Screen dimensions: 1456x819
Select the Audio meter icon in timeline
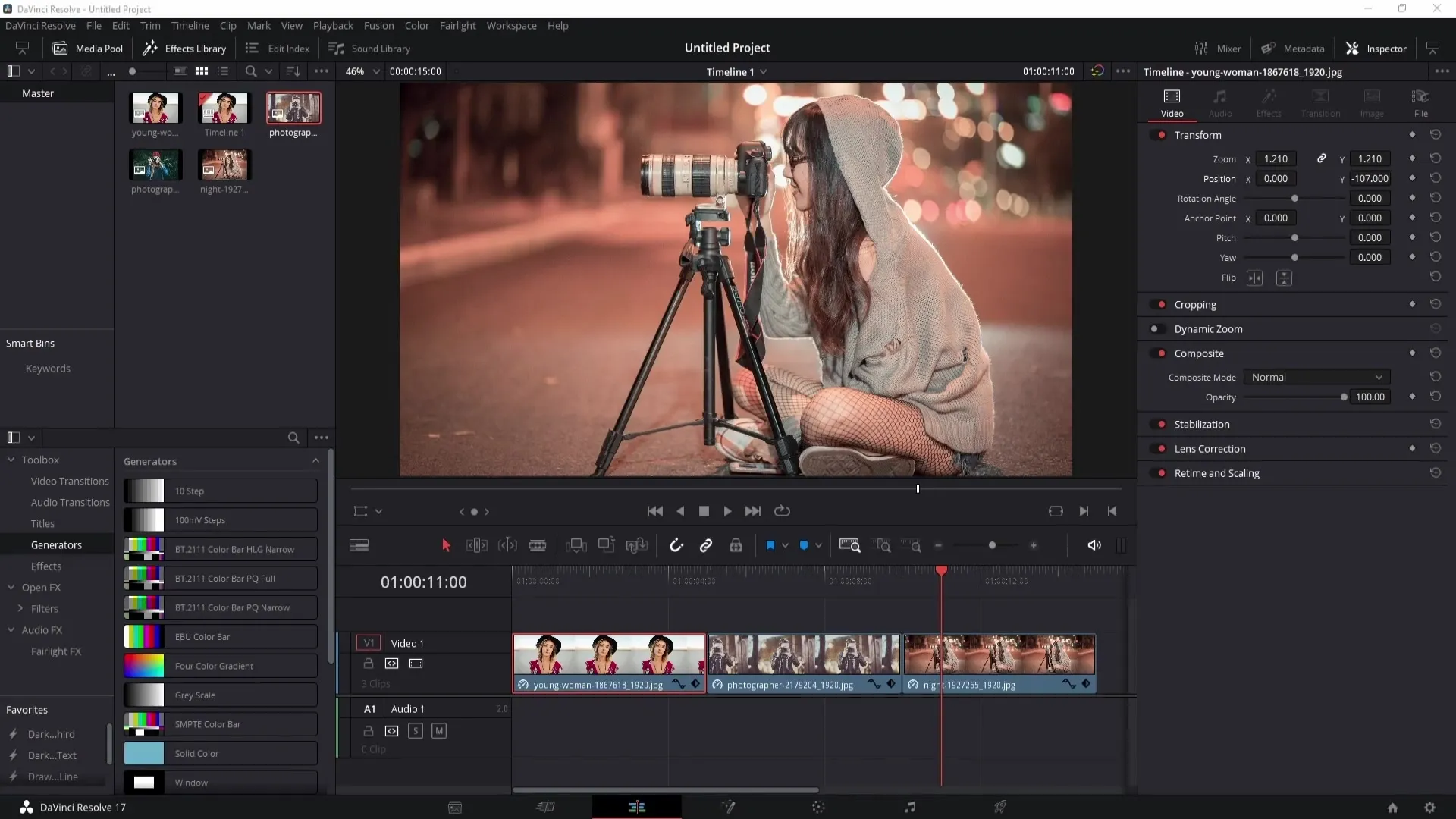pos(1122,545)
